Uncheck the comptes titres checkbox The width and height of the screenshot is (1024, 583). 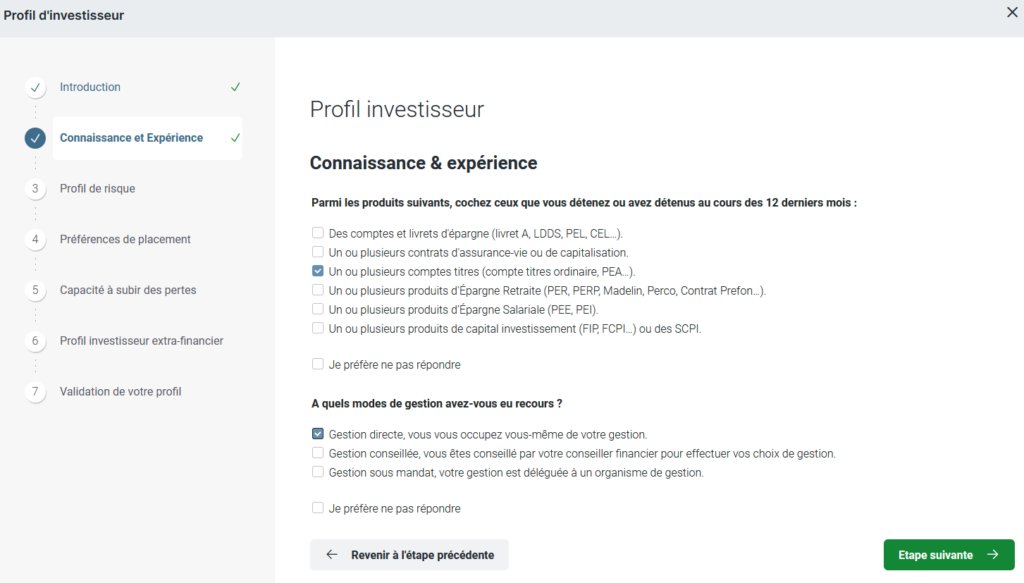click(x=318, y=271)
